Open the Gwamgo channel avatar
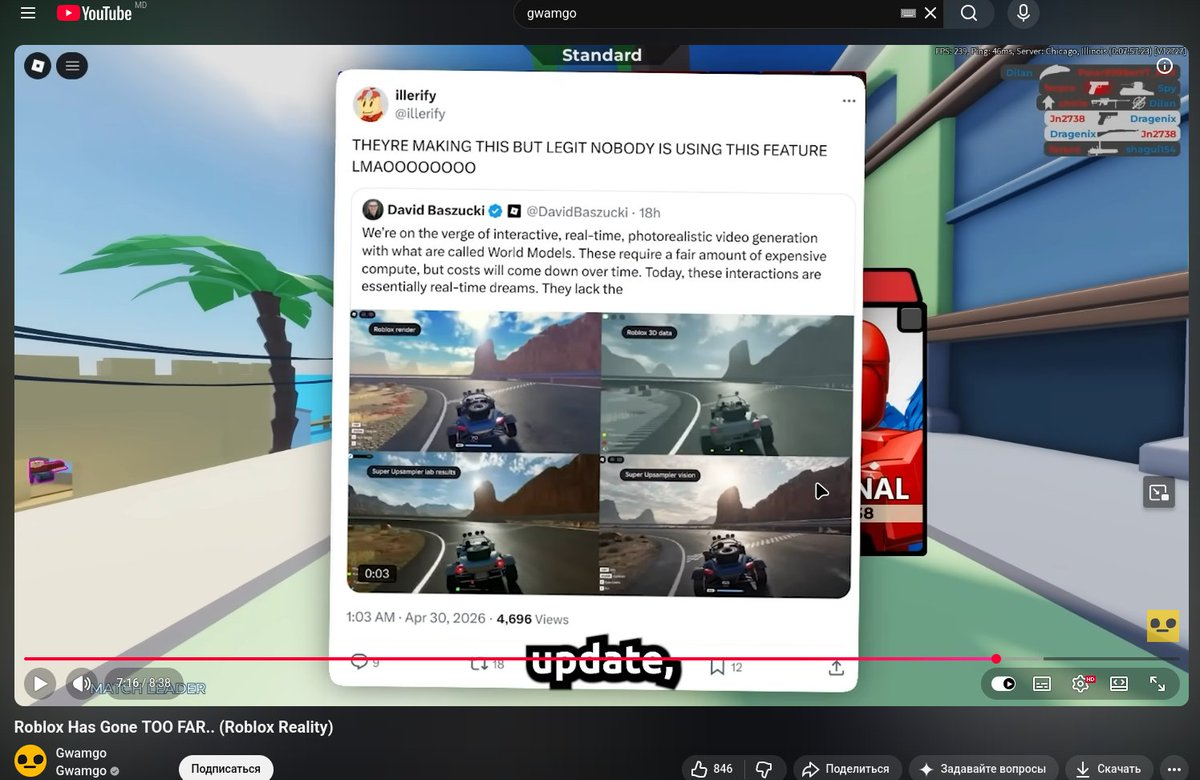 click(31, 761)
